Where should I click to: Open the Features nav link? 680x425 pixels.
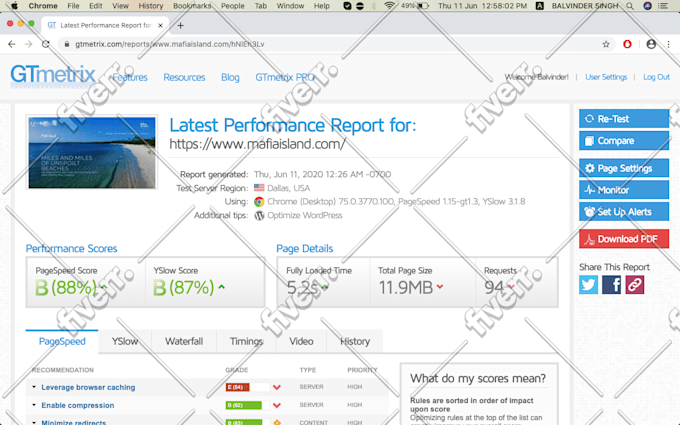point(130,77)
